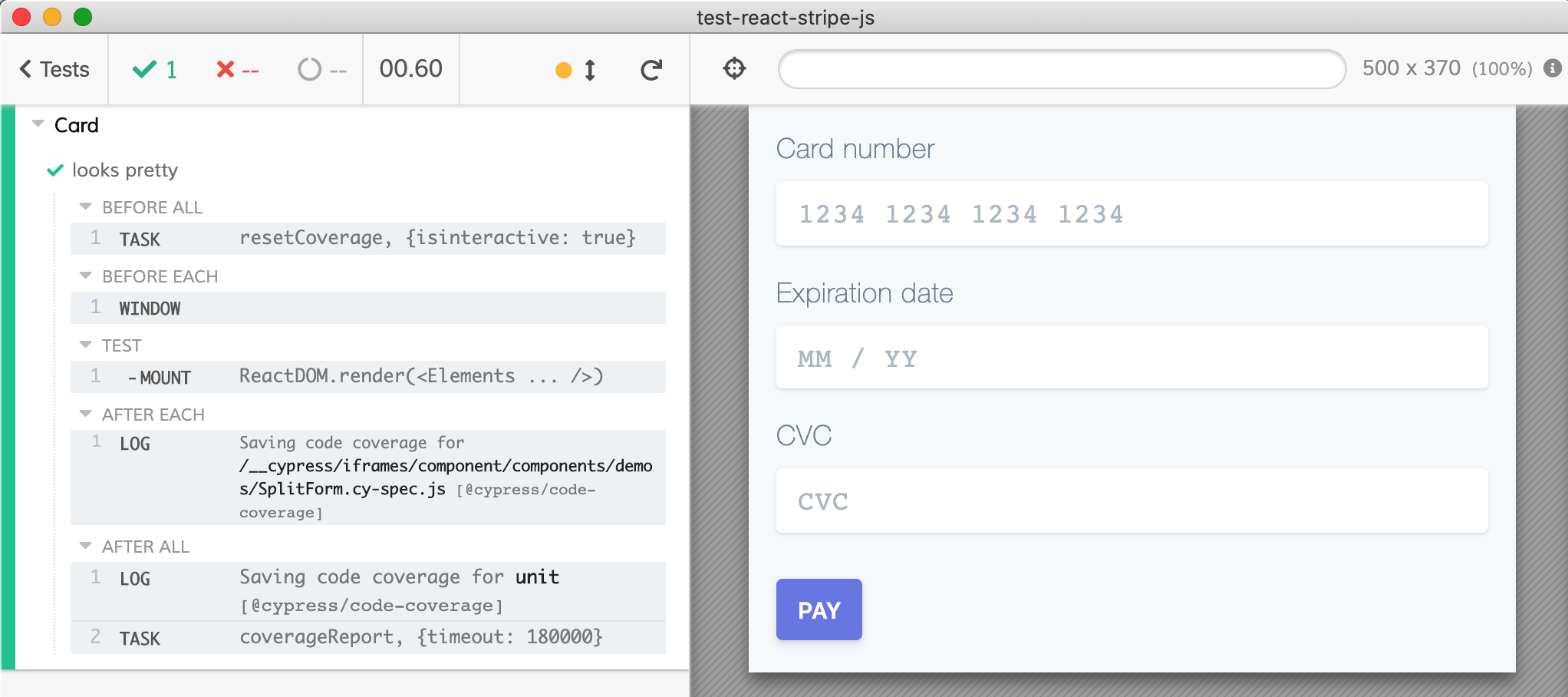The image size is (1568, 697).
Task: Select the WINDOW command row
Action: (x=368, y=308)
